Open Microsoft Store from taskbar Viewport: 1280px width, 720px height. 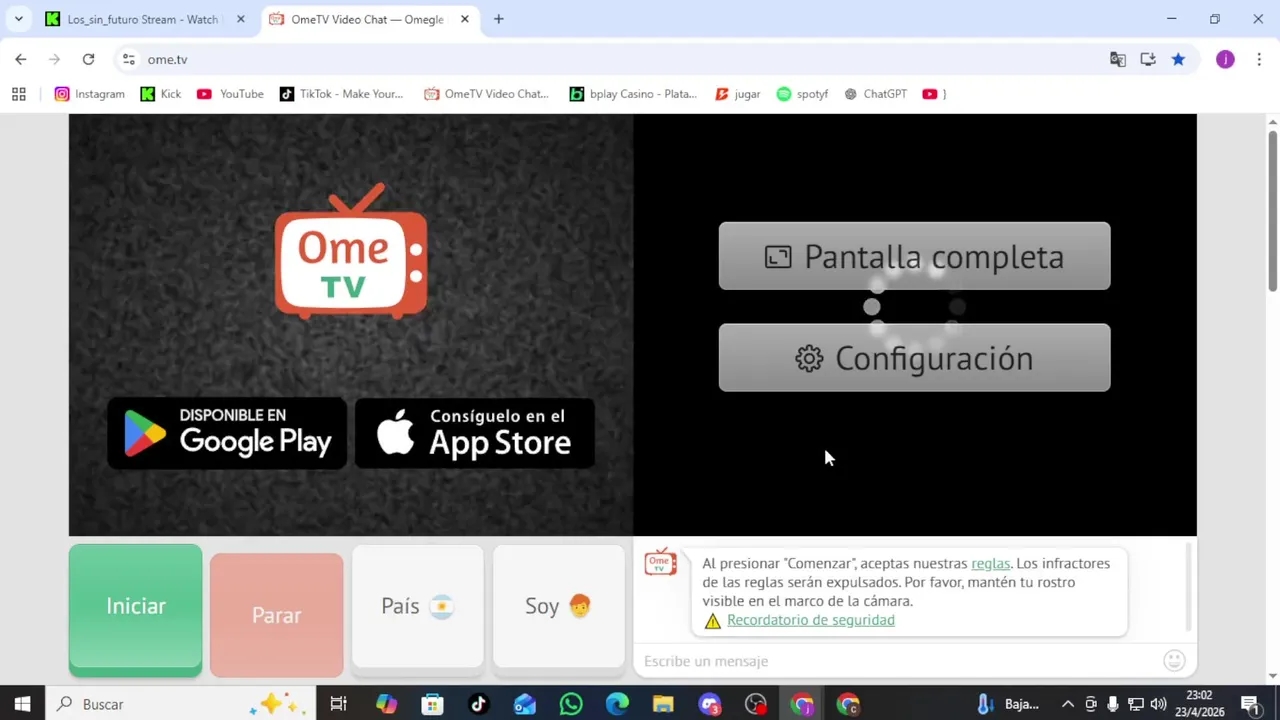pyautogui.click(x=432, y=704)
